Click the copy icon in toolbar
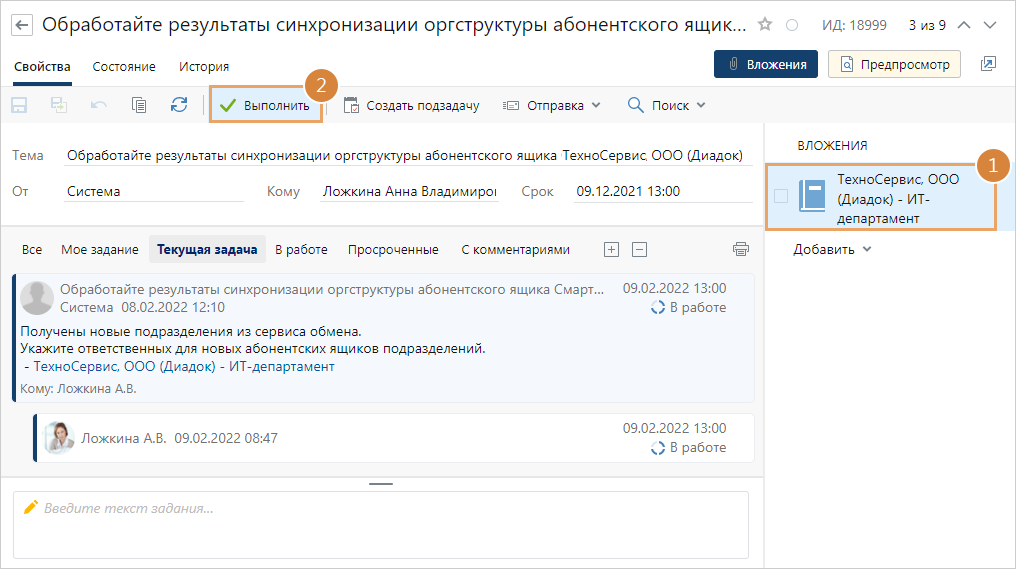The image size is (1016, 569). pos(139,105)
